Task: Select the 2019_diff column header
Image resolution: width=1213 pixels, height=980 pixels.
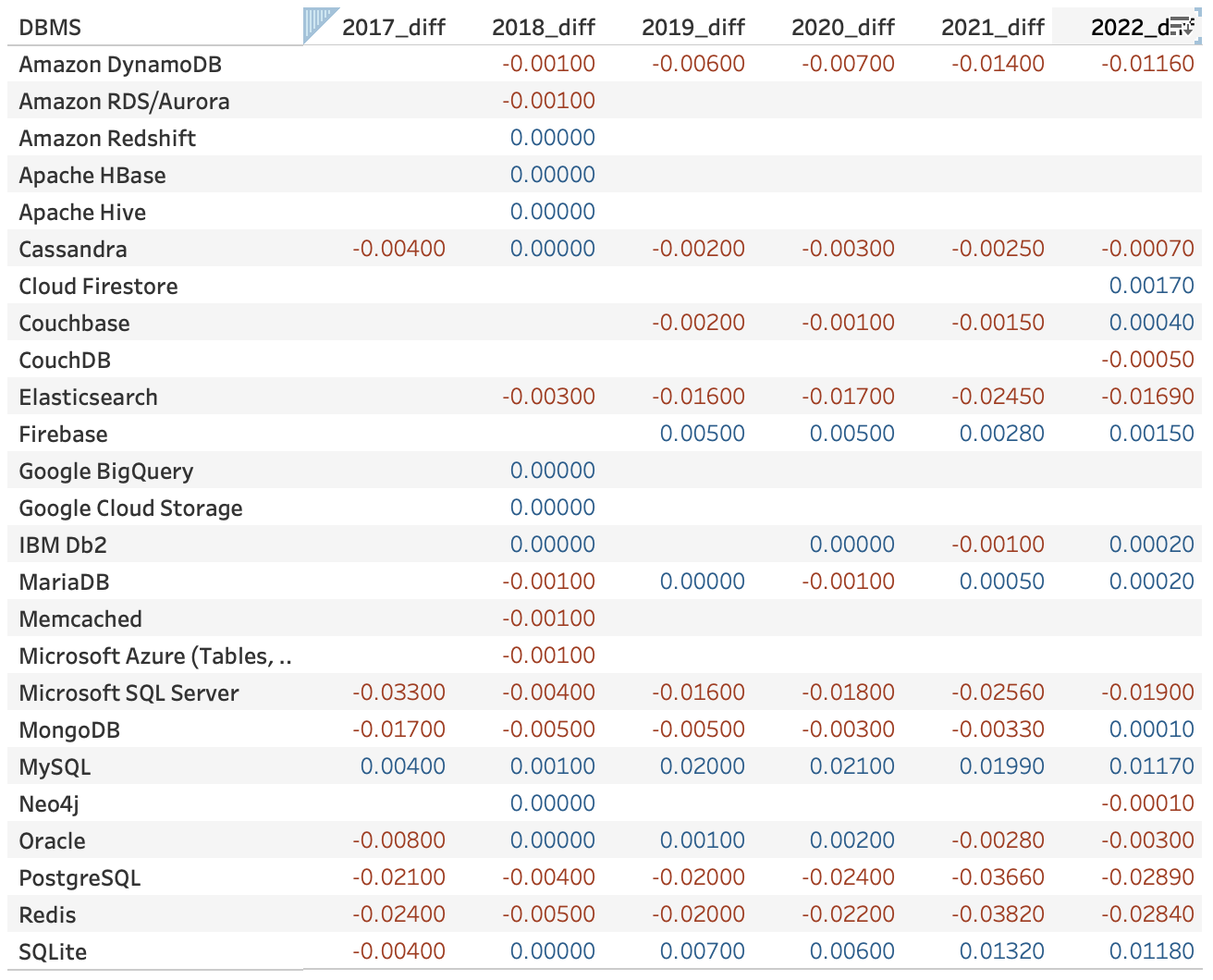Action: (x=693, y=28)
